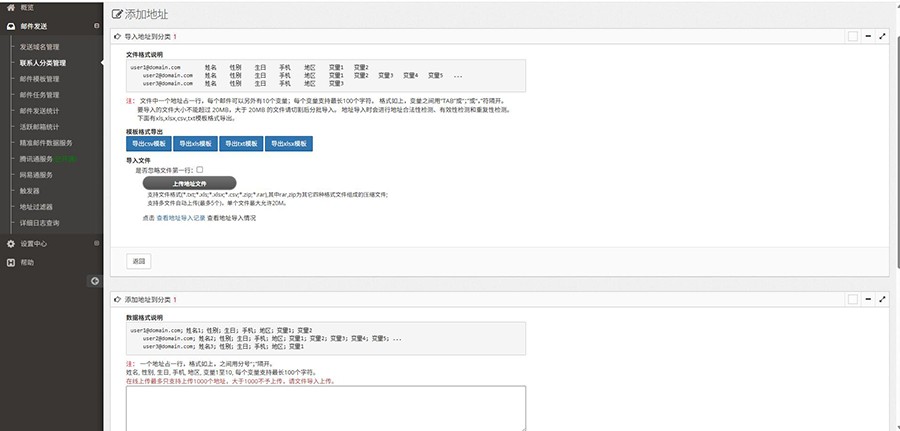Open 网易通服务 menu item
The height and width of the screenshot is (431, 900).
coord(36,175)
